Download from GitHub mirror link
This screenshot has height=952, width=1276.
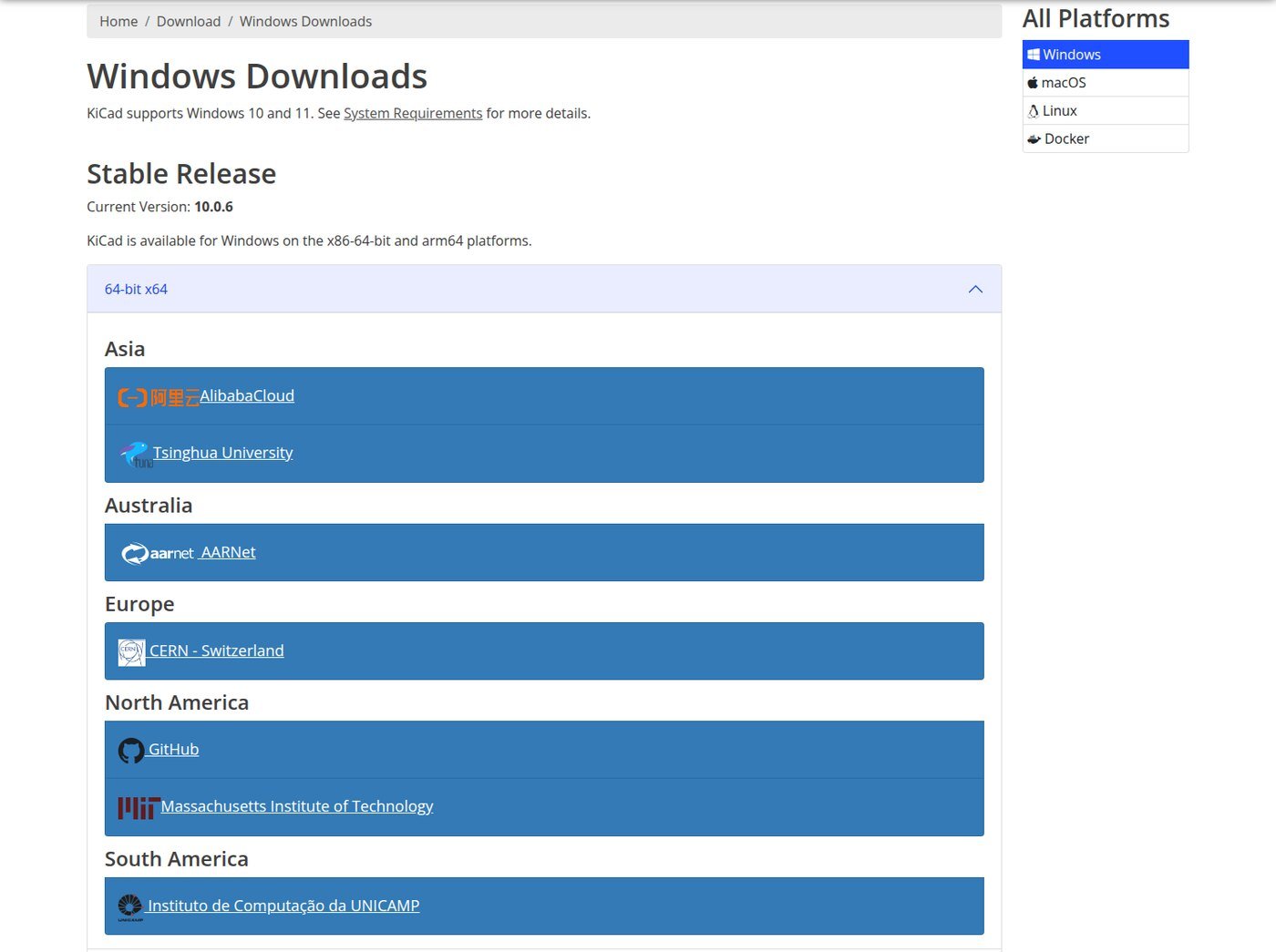click(x=174, y=749)
